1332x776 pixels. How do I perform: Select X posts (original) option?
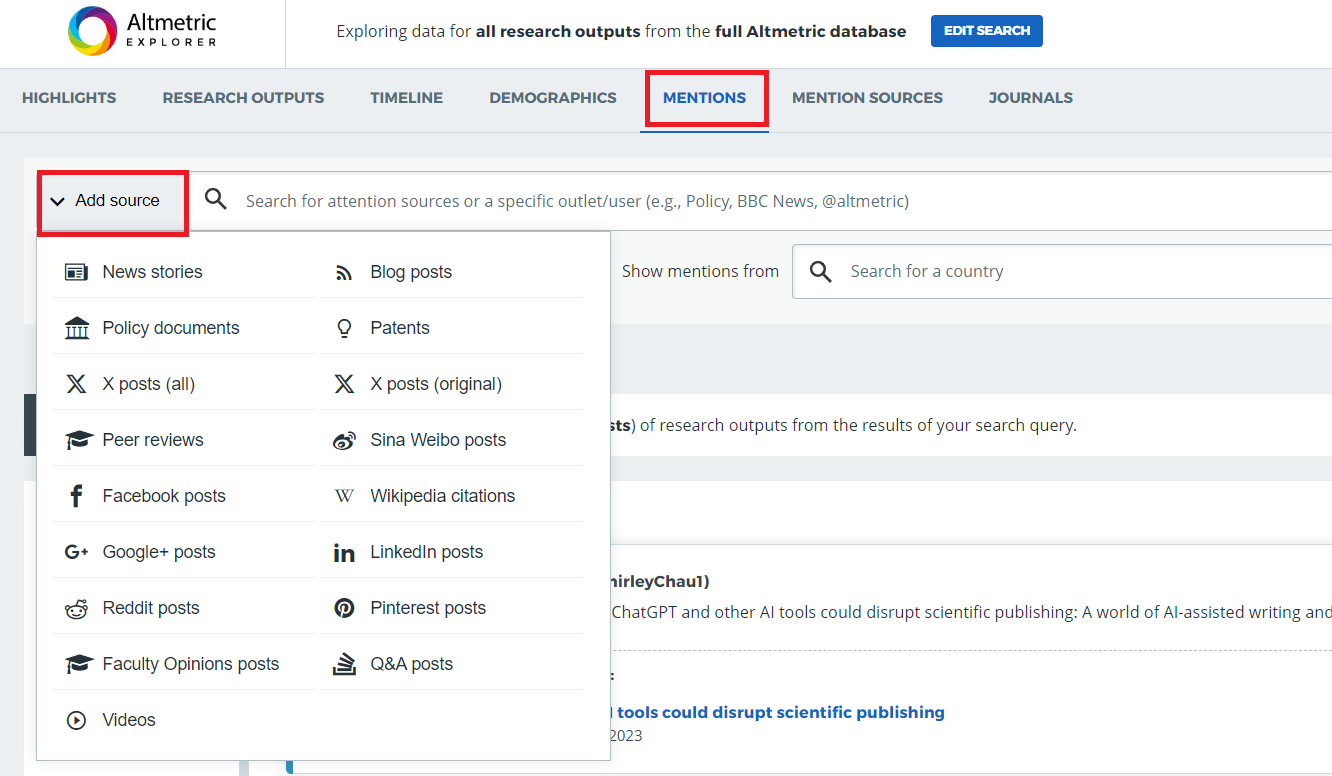(x=436, y=384)
